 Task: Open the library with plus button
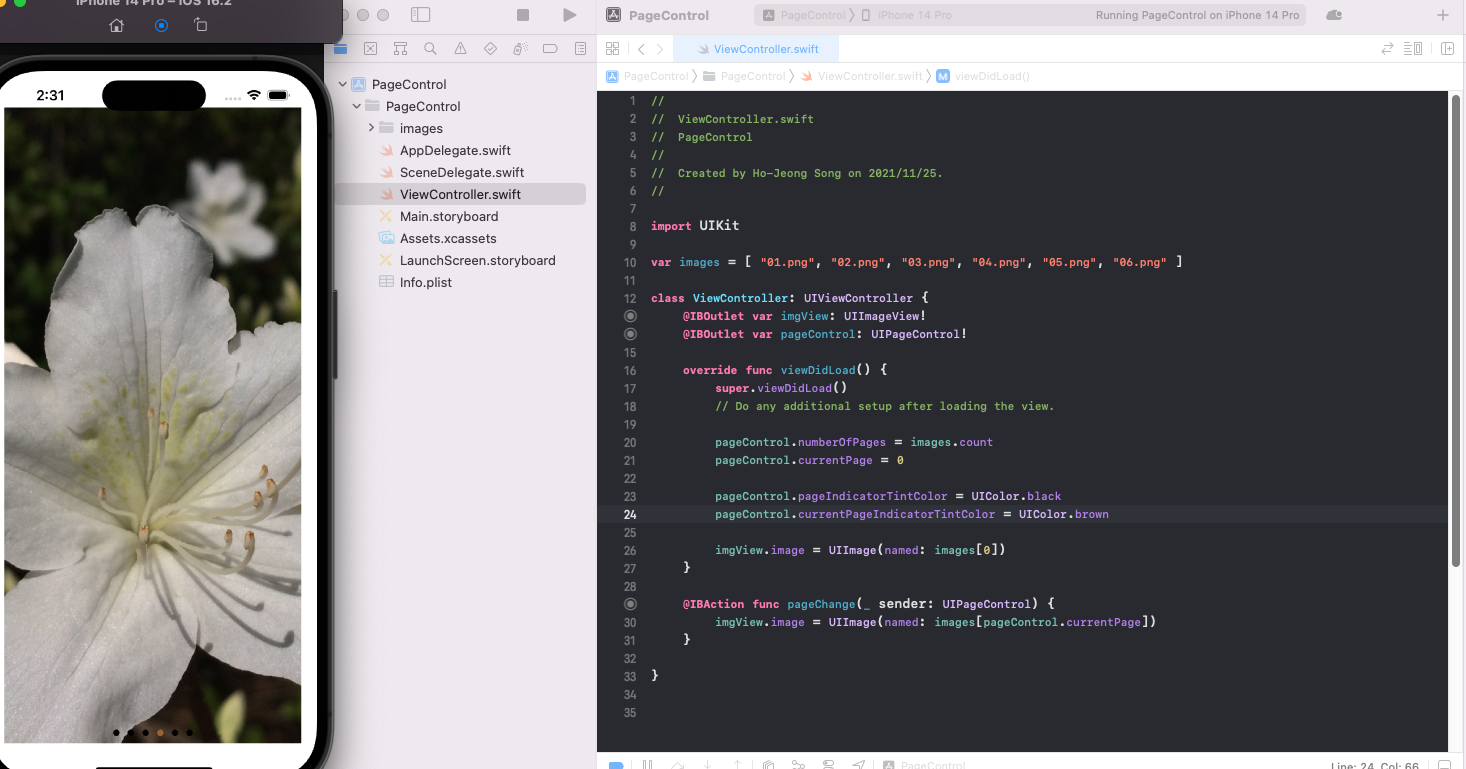pyautogui.click(x=1442, y=15)
